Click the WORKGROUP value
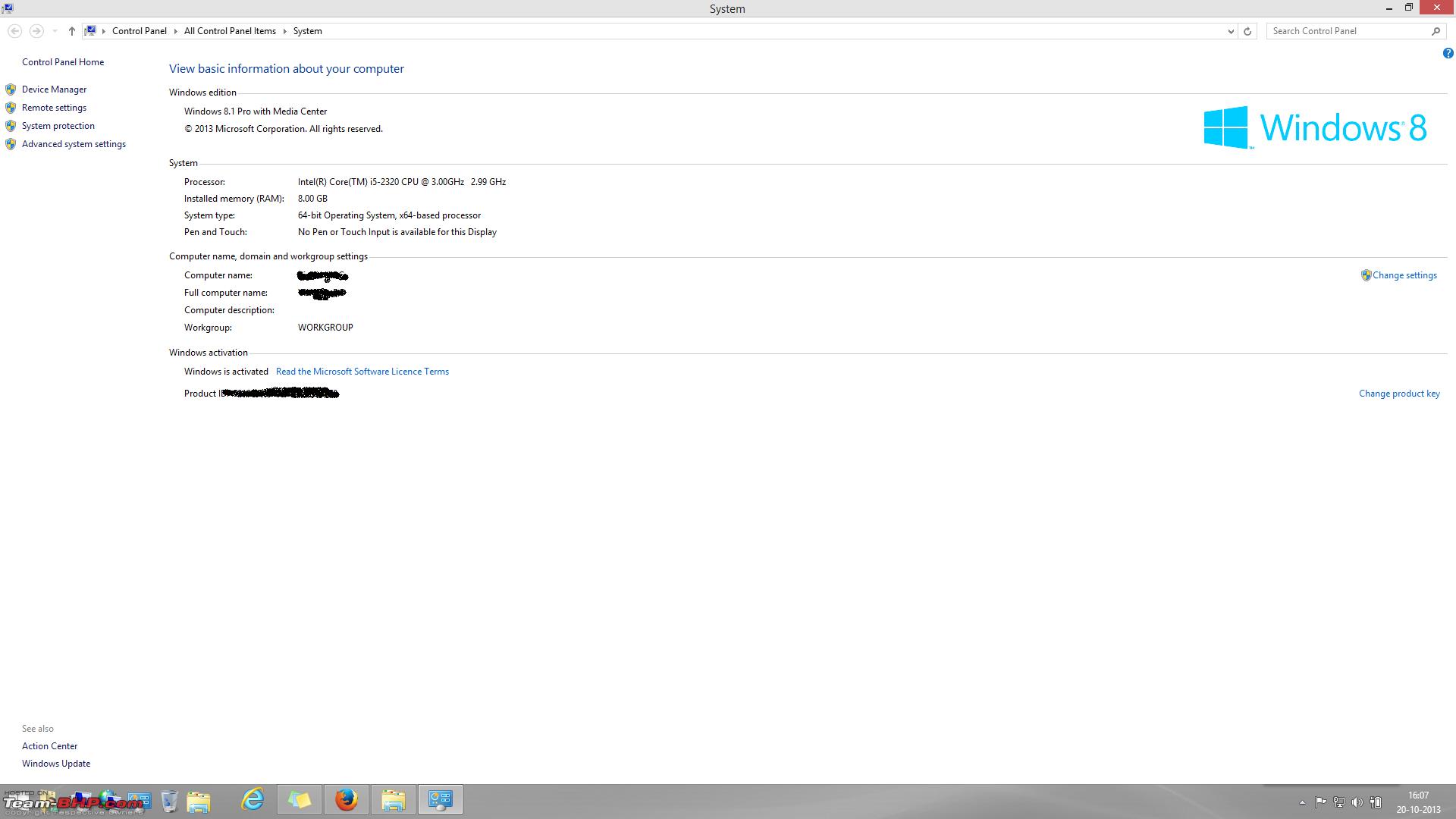Screen dimensions: 1456x819 [325, 328]
